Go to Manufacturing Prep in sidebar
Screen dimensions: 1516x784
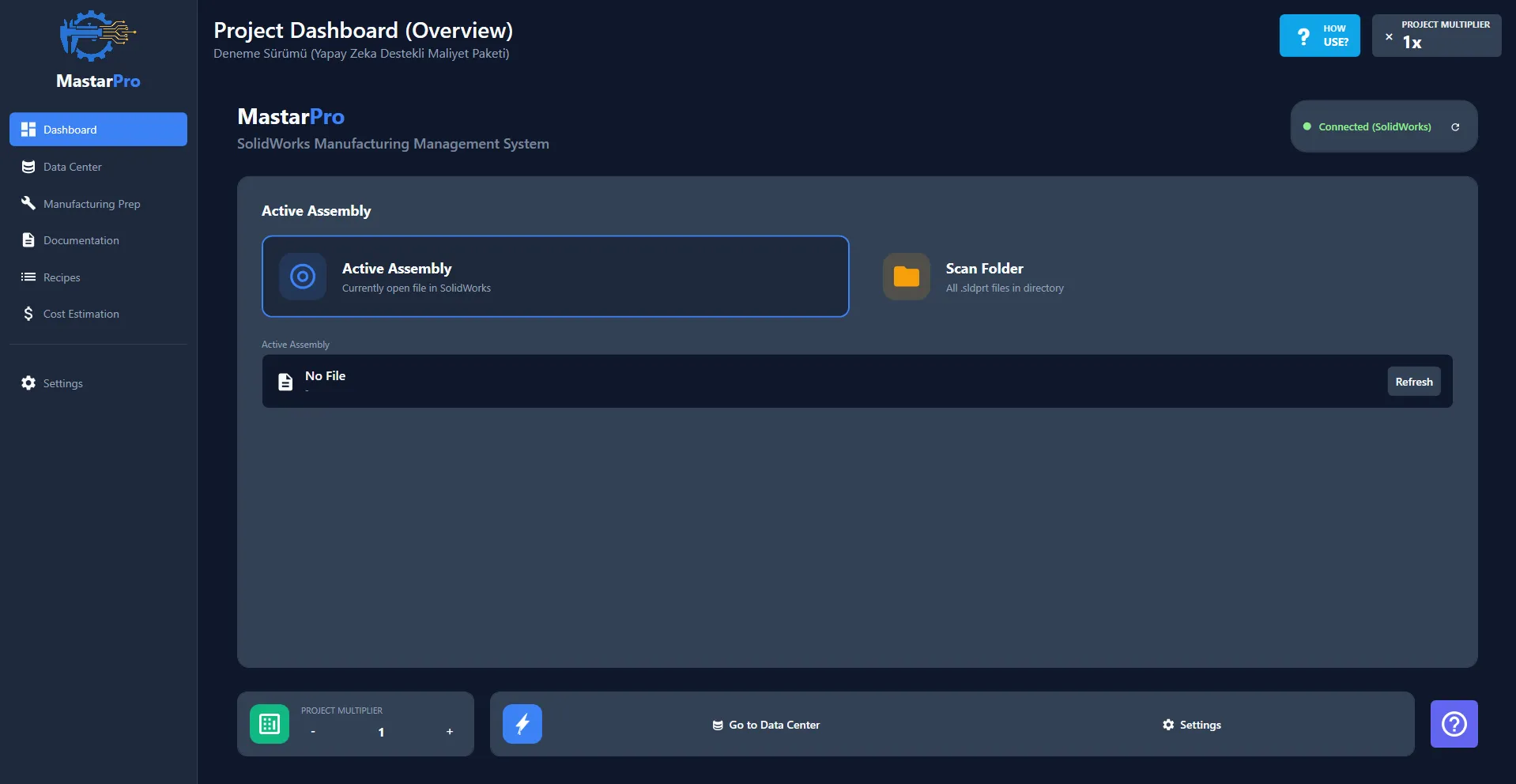click(x=92, y=204)
